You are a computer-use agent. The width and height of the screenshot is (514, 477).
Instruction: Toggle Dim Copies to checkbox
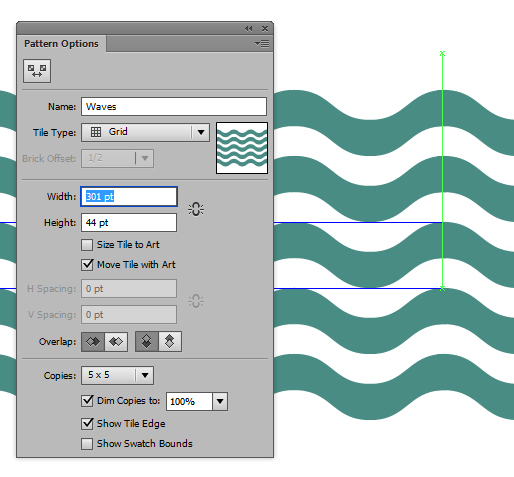(x=87, y=401)
